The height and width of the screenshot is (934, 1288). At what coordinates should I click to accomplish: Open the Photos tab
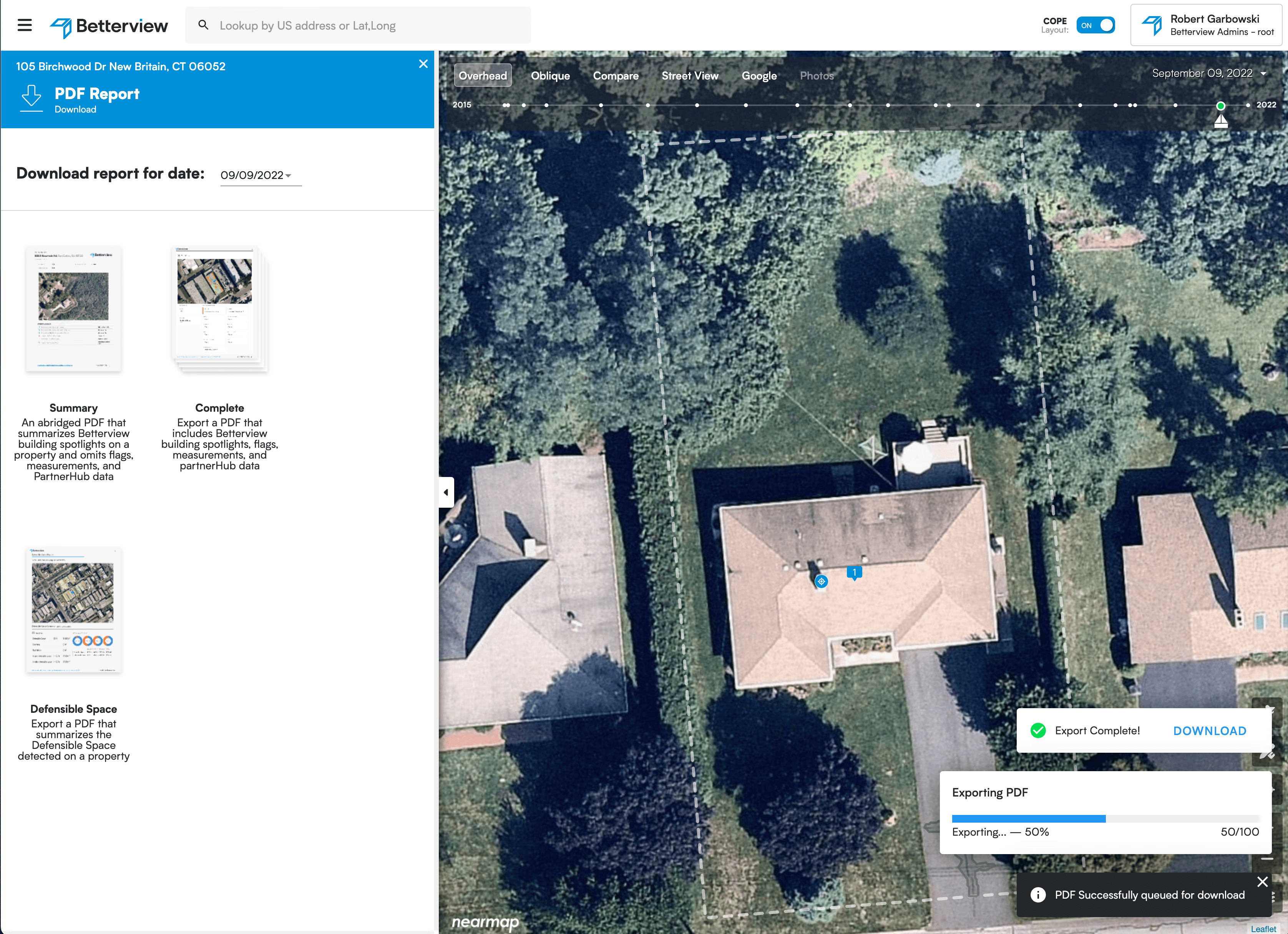click(x=817, y=76)
